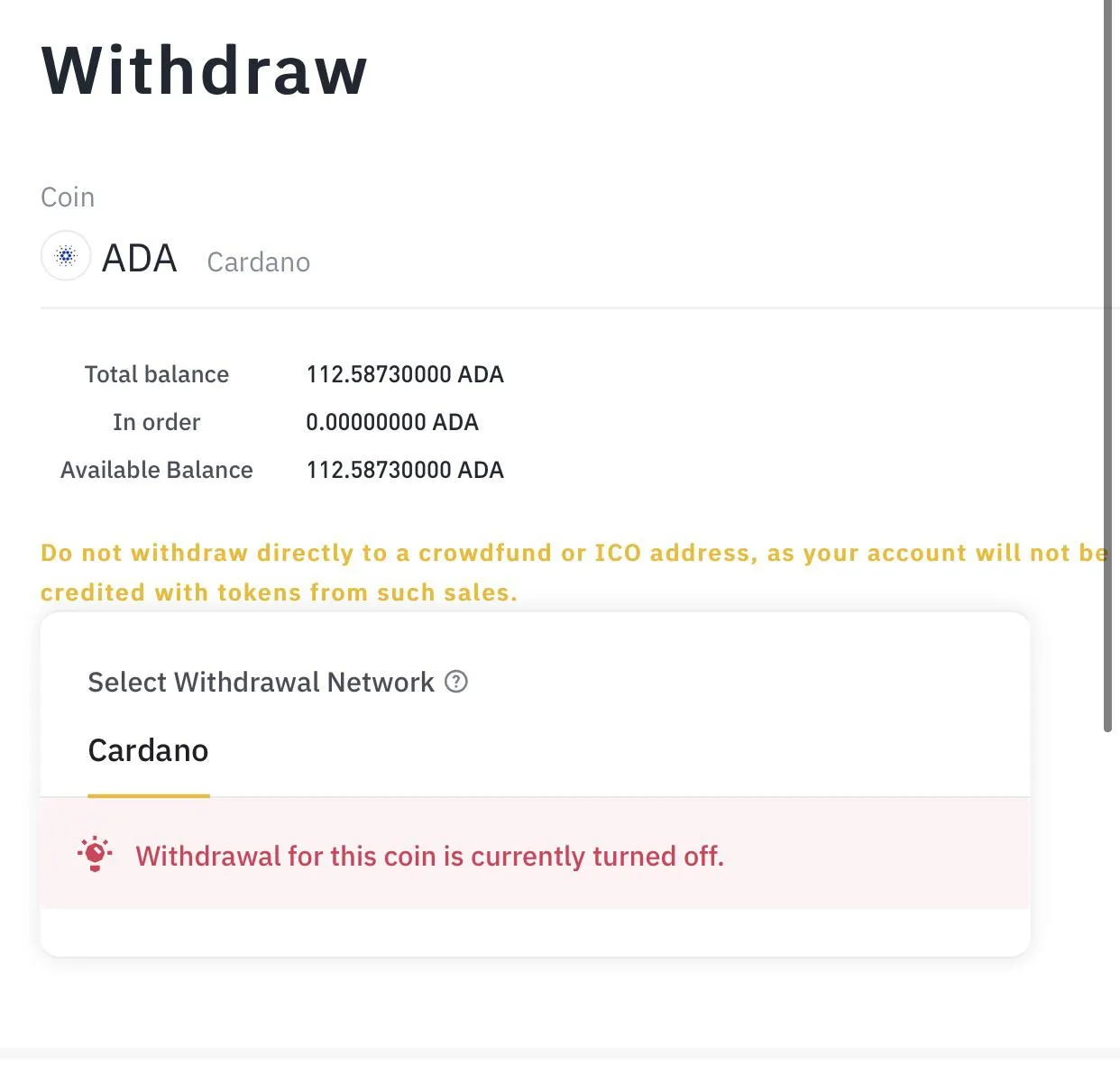Click the In order label
The width and height of the screenshot is (1120, 1092).
pos(156,422)
